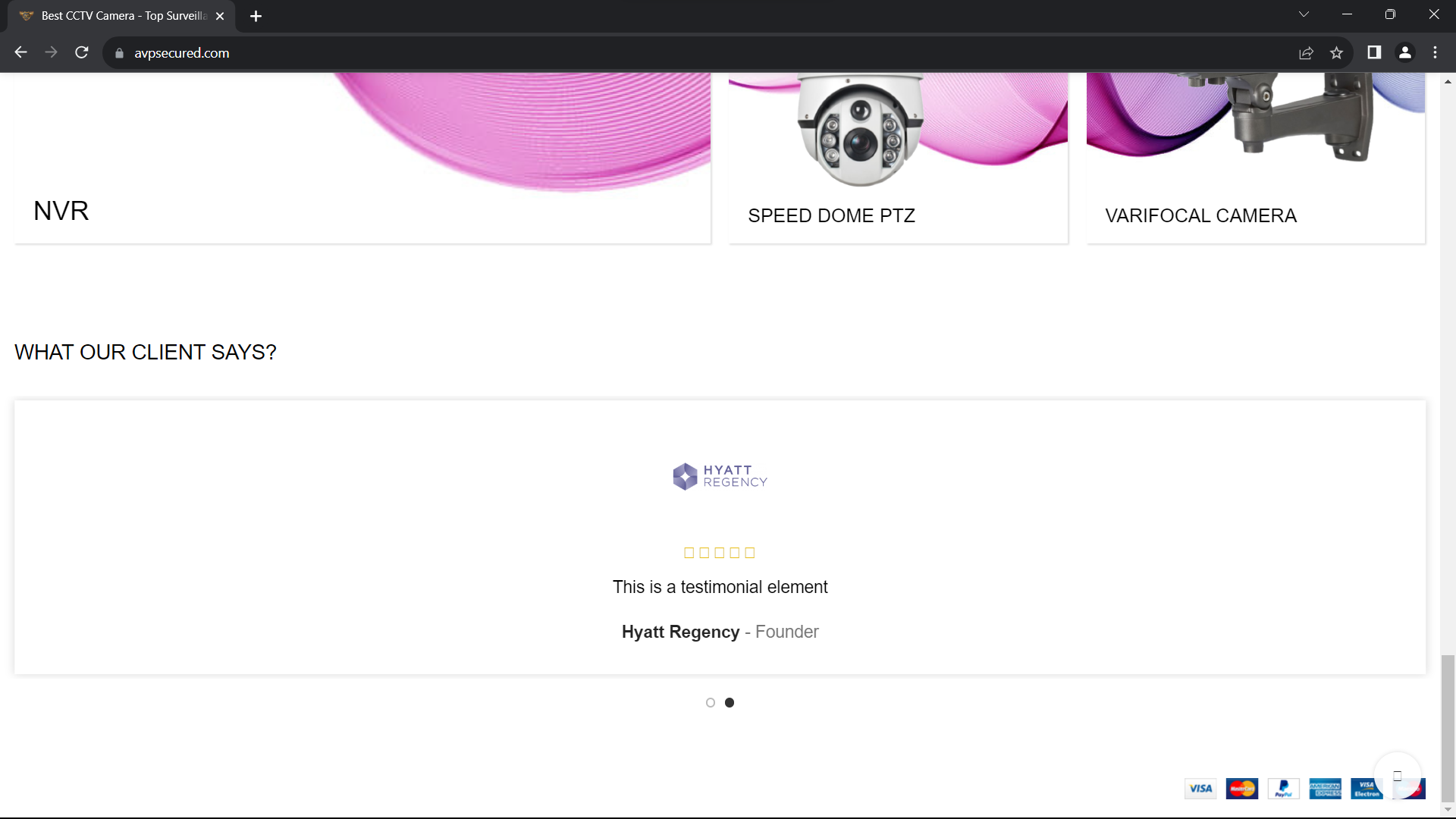The height and width of the screenshot is (819, 1456).
Task: Select the second testimonial dot
Action: [730, 703]
